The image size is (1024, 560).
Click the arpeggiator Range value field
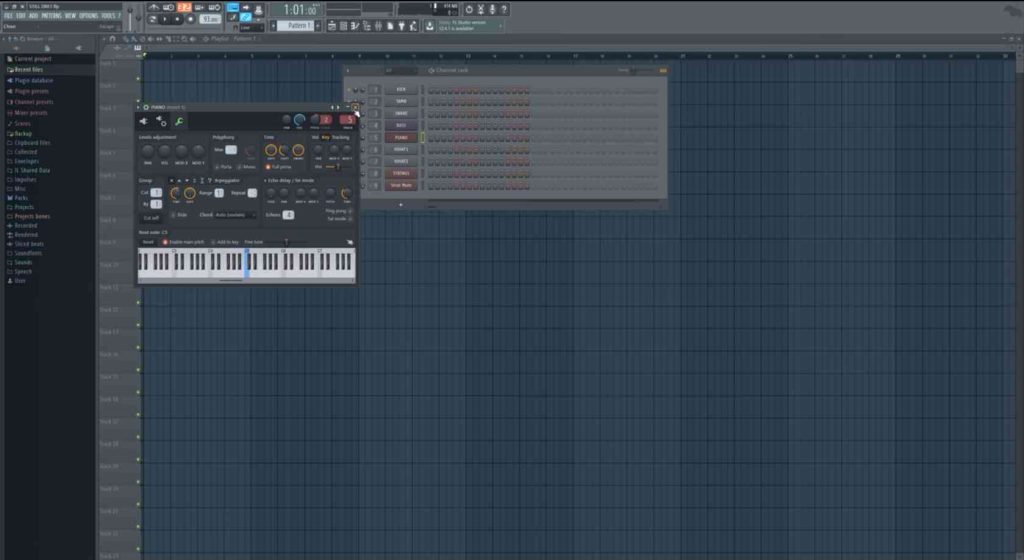[x=219, y=193]
